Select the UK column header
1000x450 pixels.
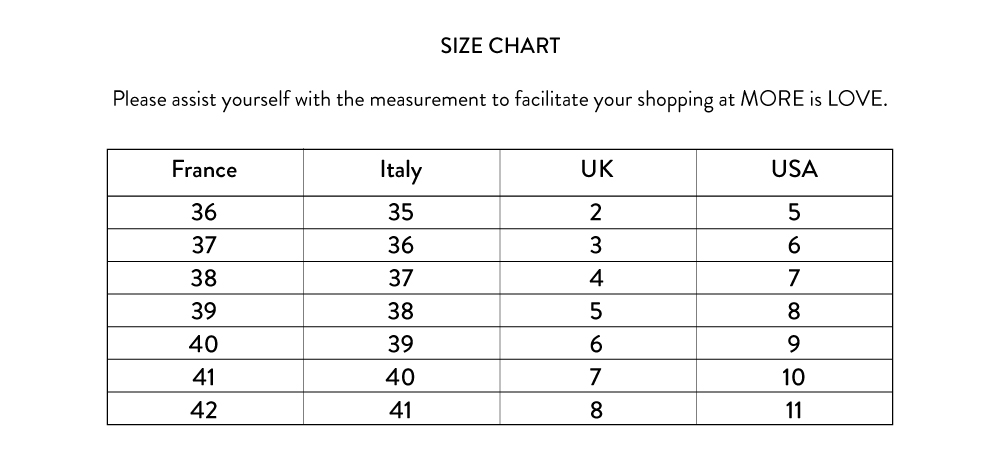597,169
